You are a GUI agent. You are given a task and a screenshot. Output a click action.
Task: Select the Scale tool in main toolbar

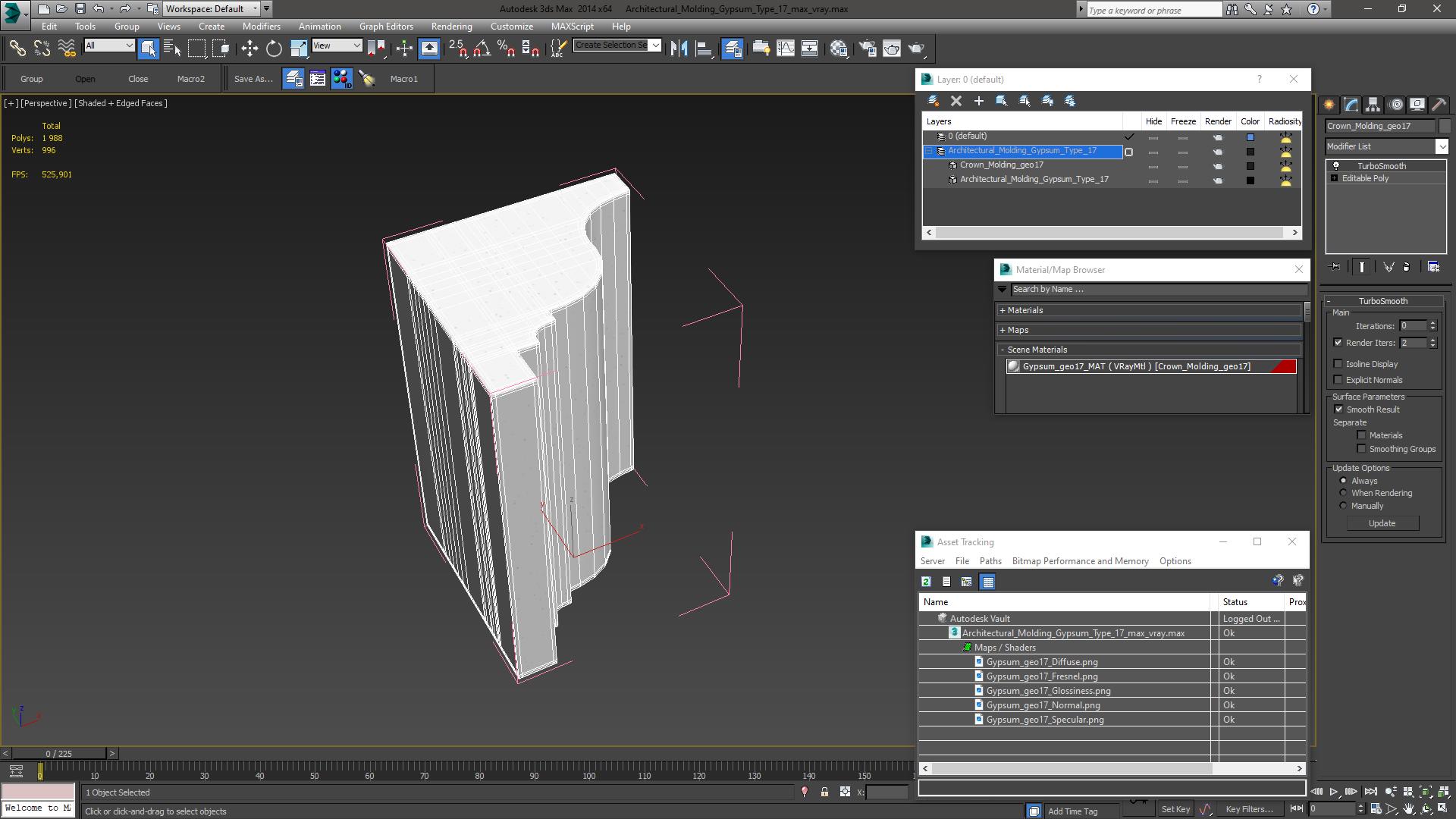[299, 49]
